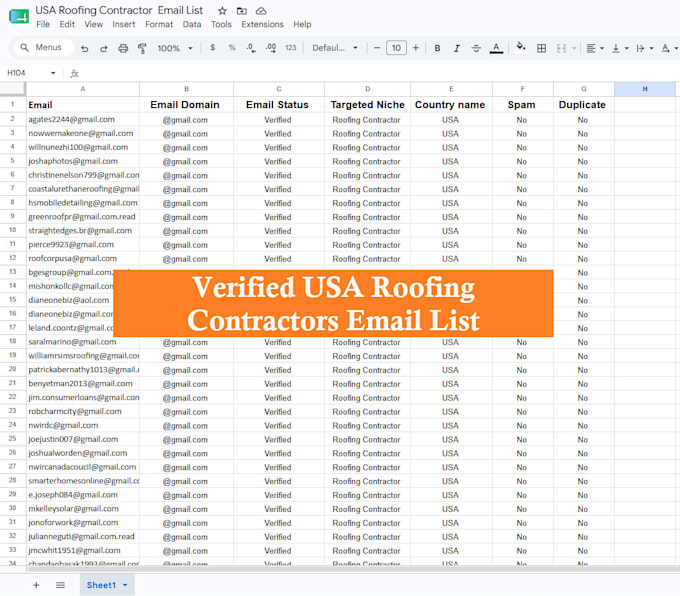Toggle strikethrough formatting
Viewport: 680px width, 596px height.
pos(476,48)
